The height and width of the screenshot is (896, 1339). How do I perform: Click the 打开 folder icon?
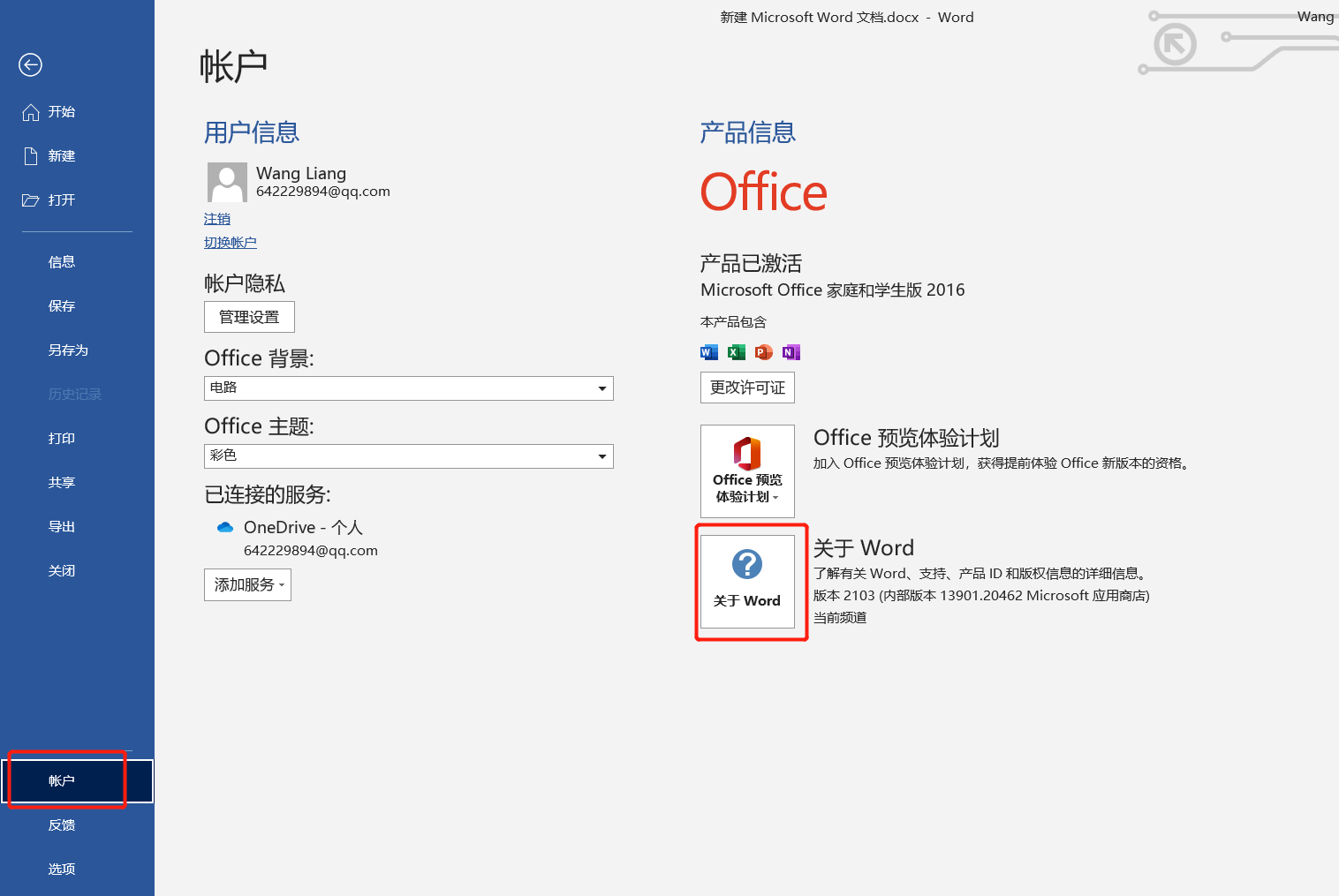point(31,200)
